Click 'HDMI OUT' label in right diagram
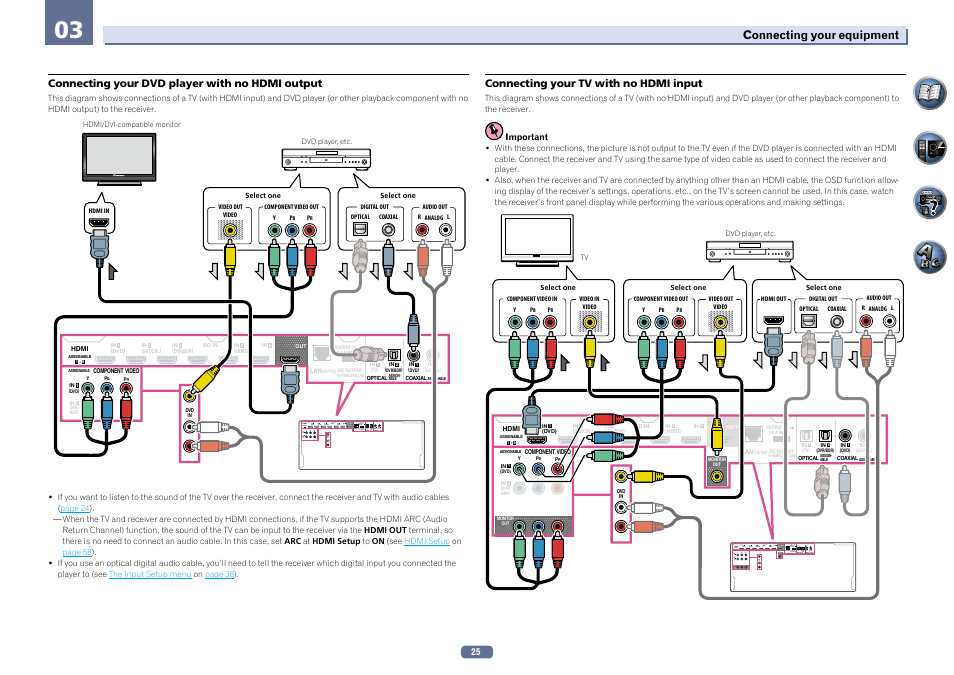 point(773,299)
